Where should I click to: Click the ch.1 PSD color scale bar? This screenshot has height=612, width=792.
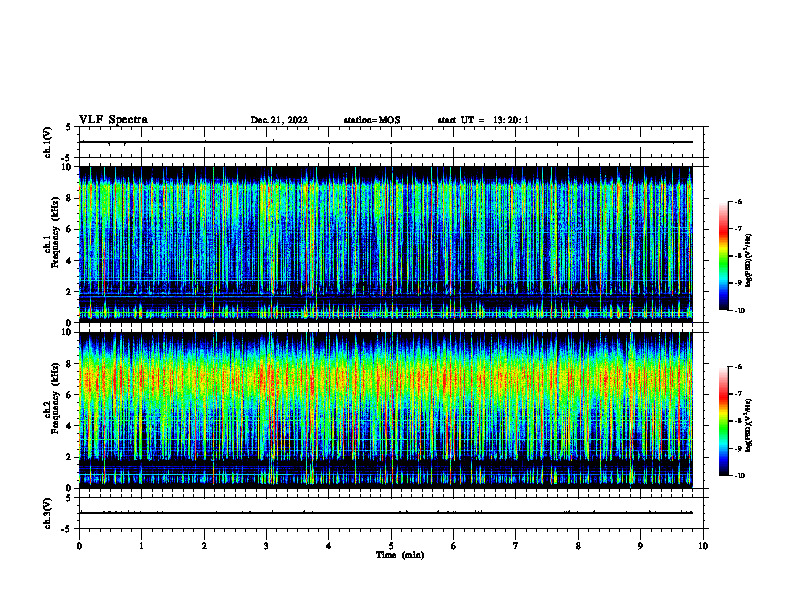tap(724, 256)
